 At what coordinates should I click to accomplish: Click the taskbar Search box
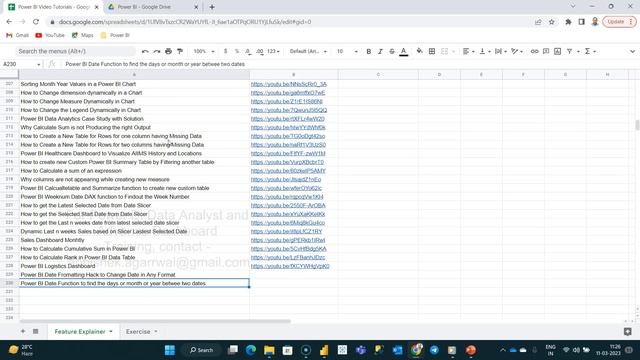[202, 350]
